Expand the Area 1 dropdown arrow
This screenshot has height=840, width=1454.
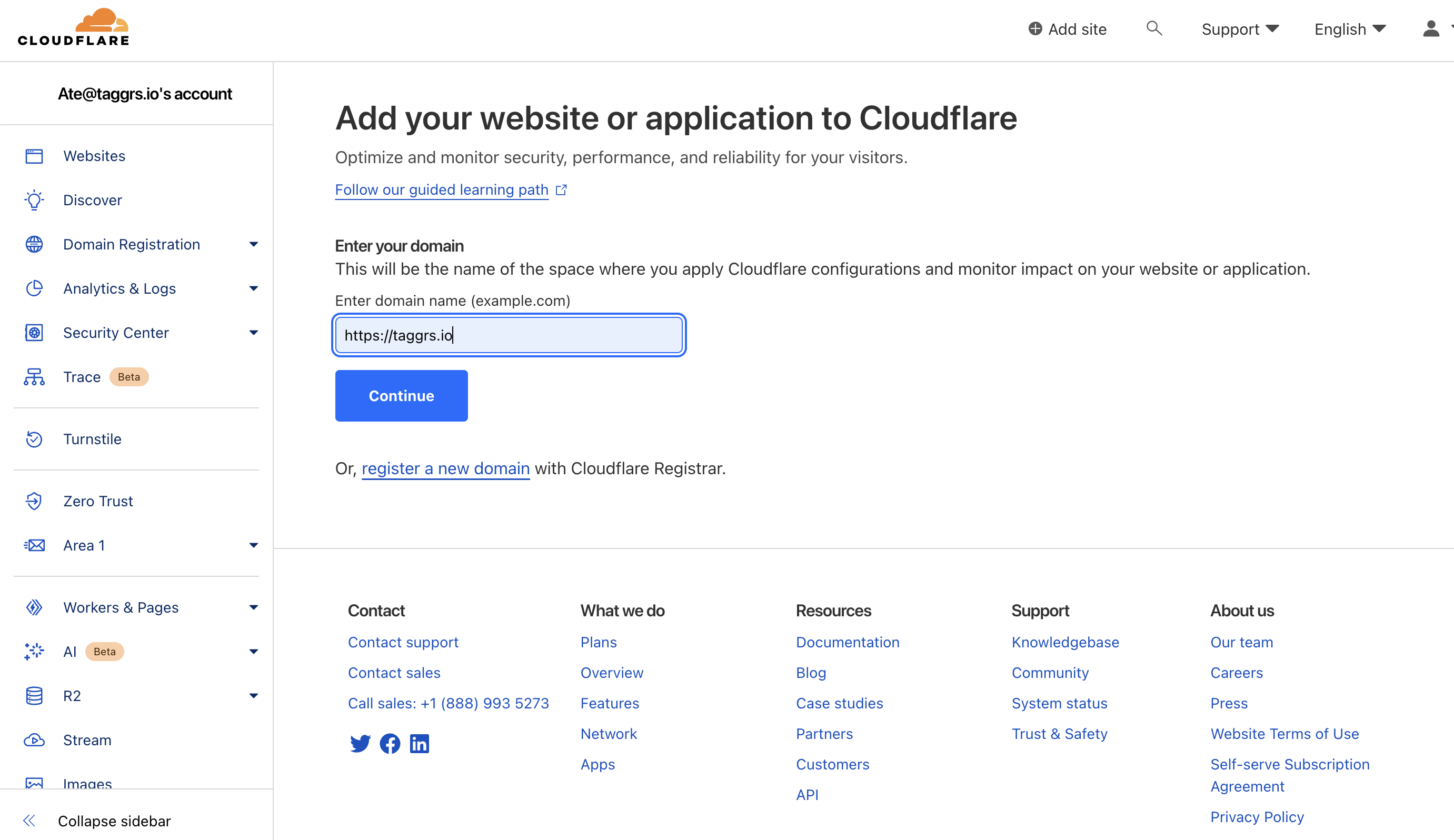pyautogui.click(x=253, y=545)
